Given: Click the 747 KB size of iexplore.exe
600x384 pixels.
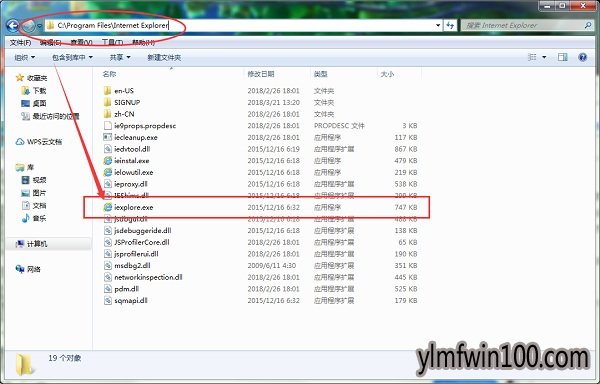Looking at the screenshot, I should pyautogui.click(x=406, y=207).
